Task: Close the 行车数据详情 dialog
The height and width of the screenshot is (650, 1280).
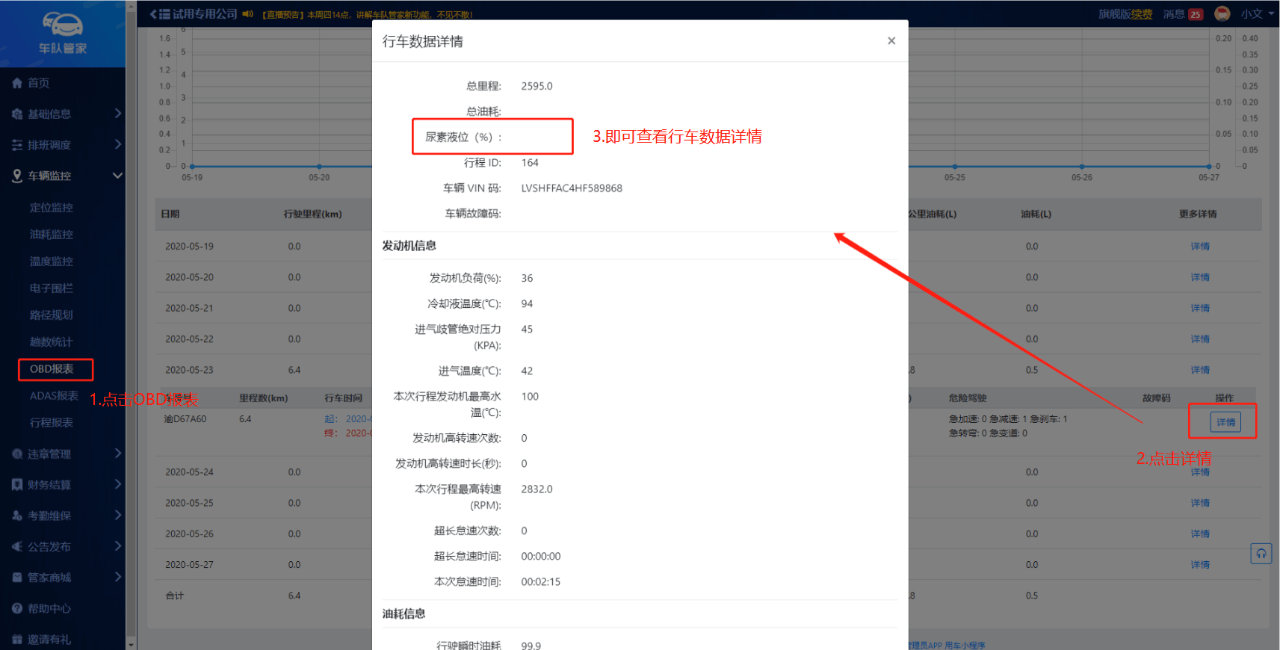Action: coord(891,41)
